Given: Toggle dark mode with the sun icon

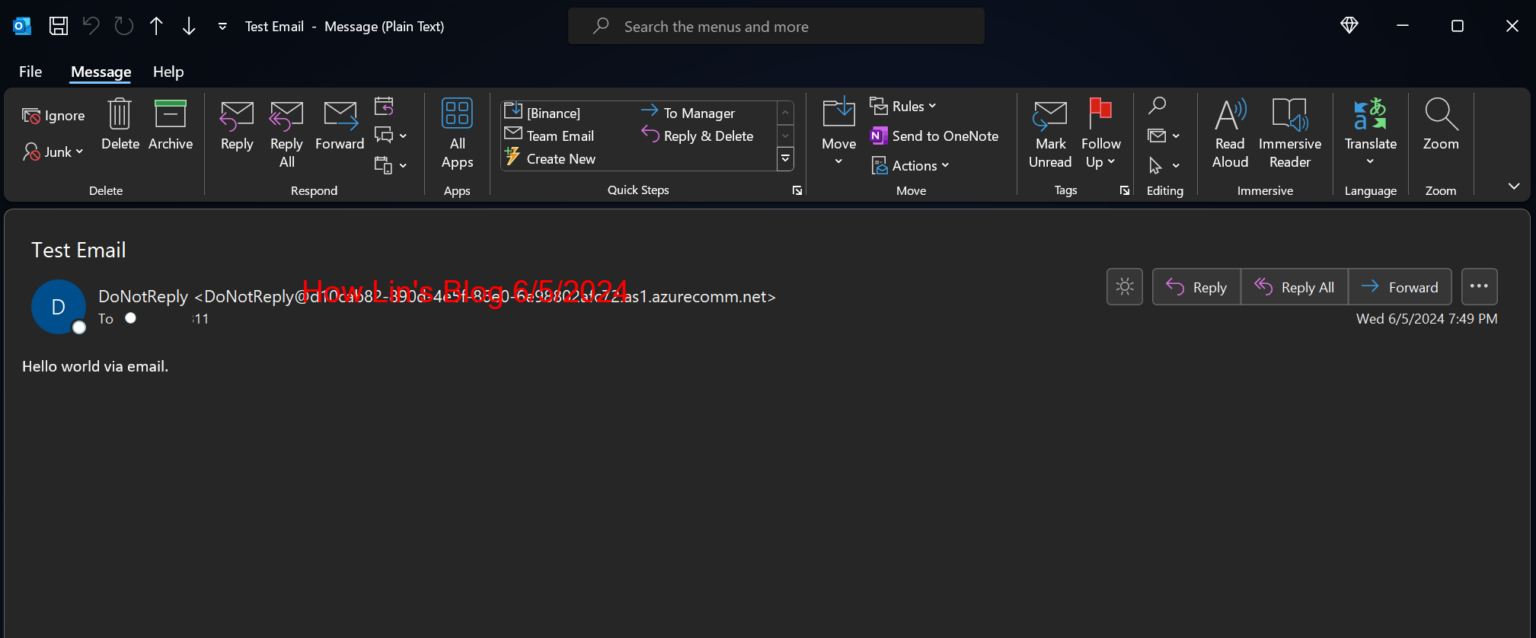Looking at the screenshot, I should (1124, 286).
